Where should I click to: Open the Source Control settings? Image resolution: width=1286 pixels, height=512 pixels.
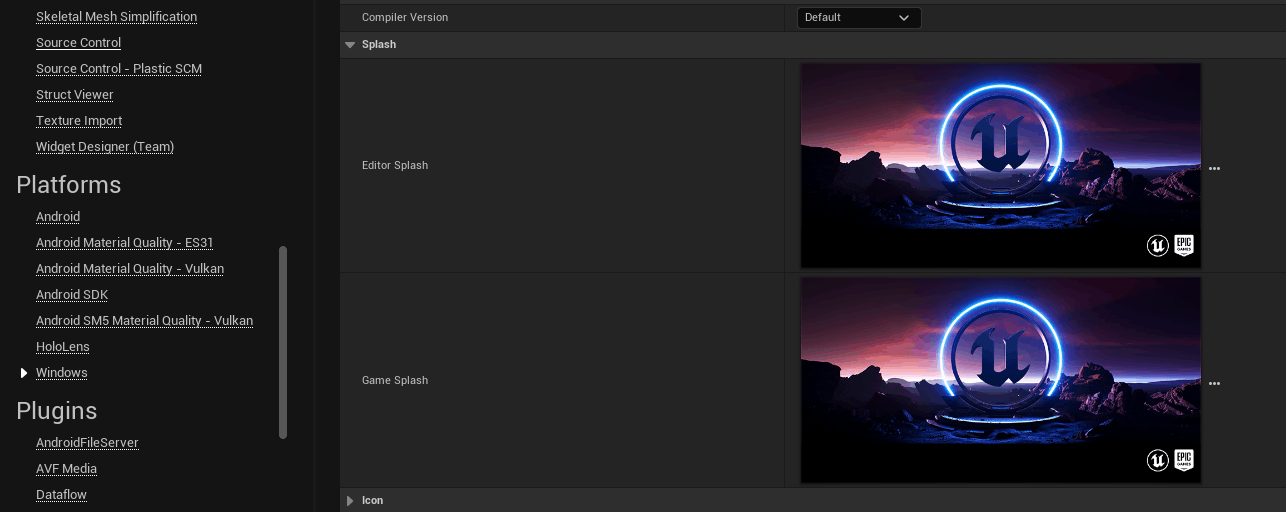(78, 43)
